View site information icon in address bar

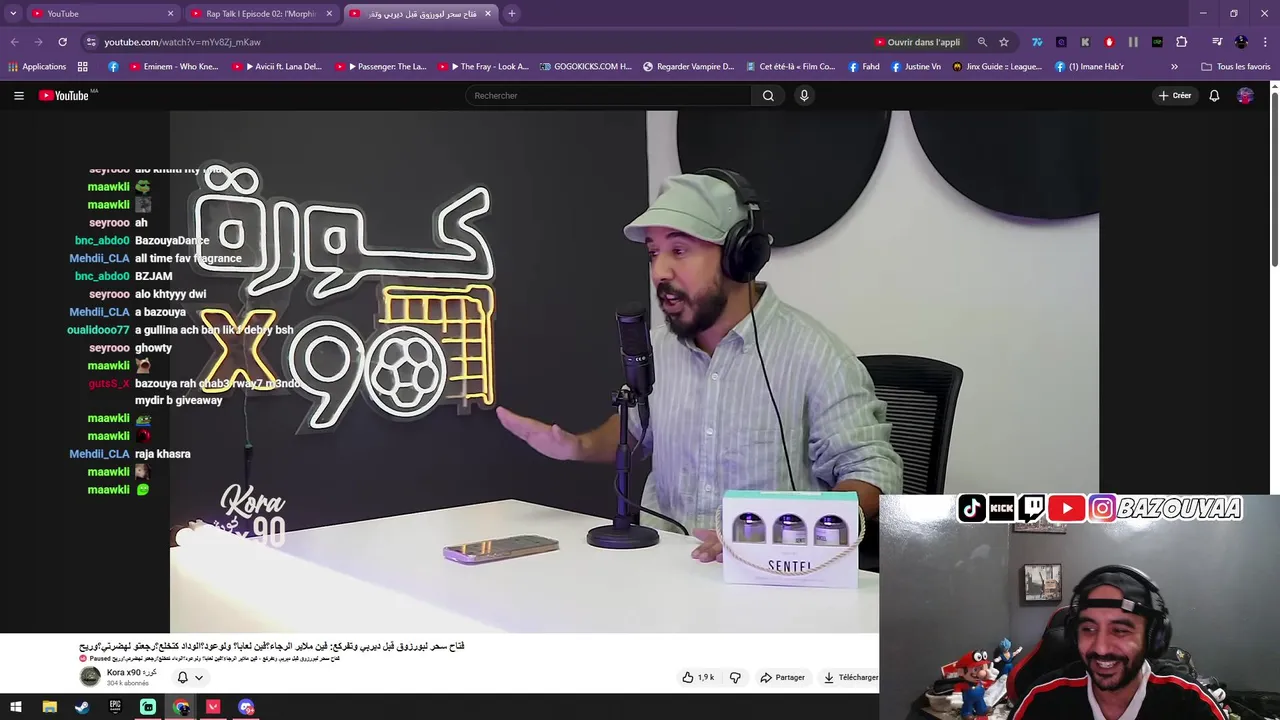point(91,42)
